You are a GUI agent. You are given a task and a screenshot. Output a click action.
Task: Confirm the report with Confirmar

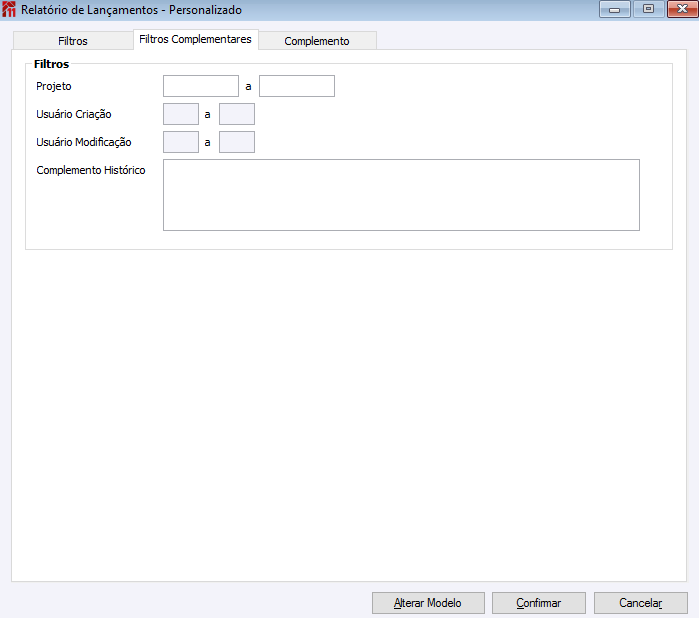tap(539, 603)
